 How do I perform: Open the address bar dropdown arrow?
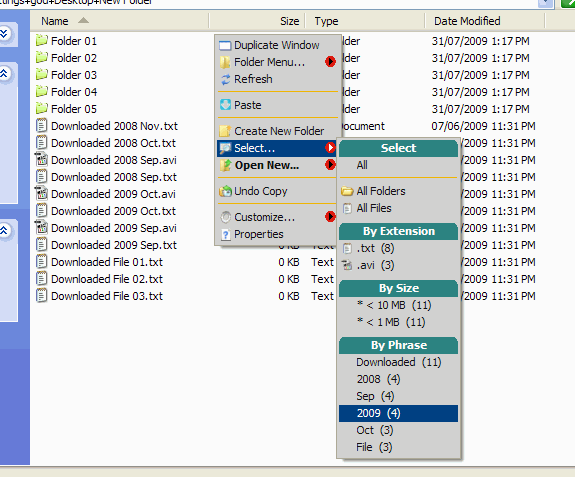pos(545,3)
